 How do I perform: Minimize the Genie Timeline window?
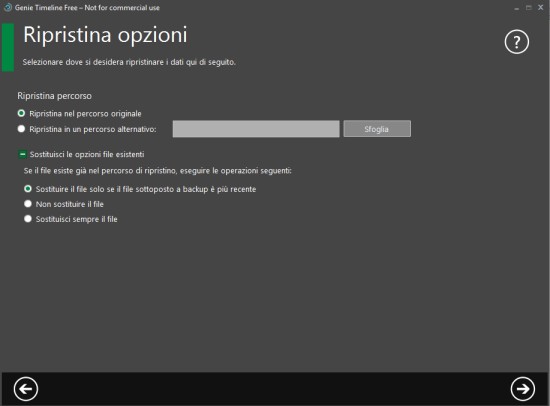(516, 8)
